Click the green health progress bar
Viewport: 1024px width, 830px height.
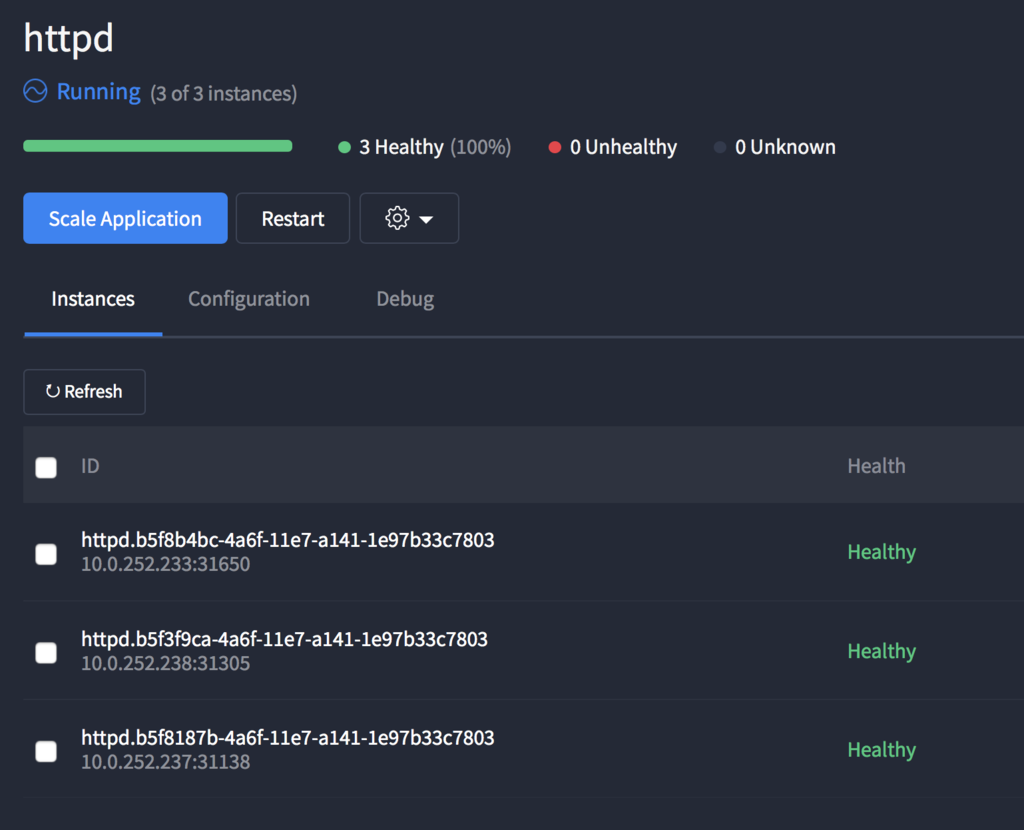157,146
